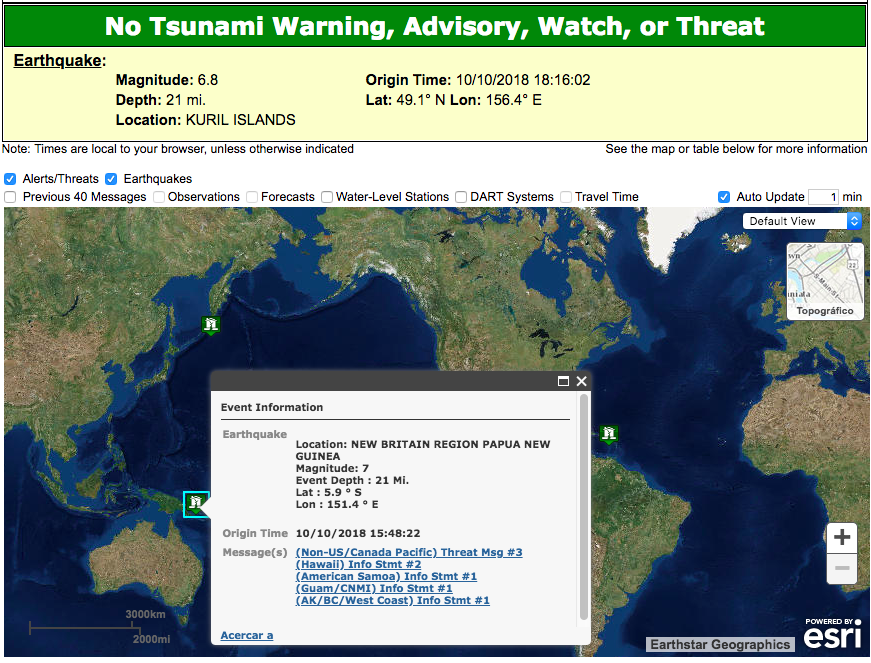Click the selected Papua New Guinea earthquake marker
871x663 pixels.
(196, 504)
